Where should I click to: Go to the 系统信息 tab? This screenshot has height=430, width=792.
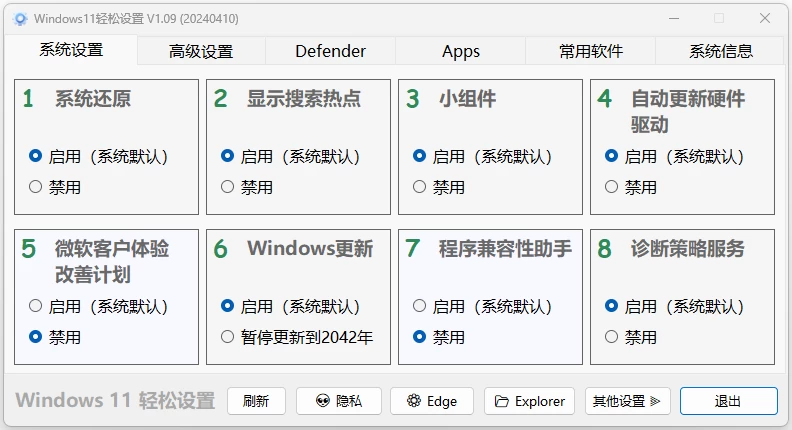721,52
